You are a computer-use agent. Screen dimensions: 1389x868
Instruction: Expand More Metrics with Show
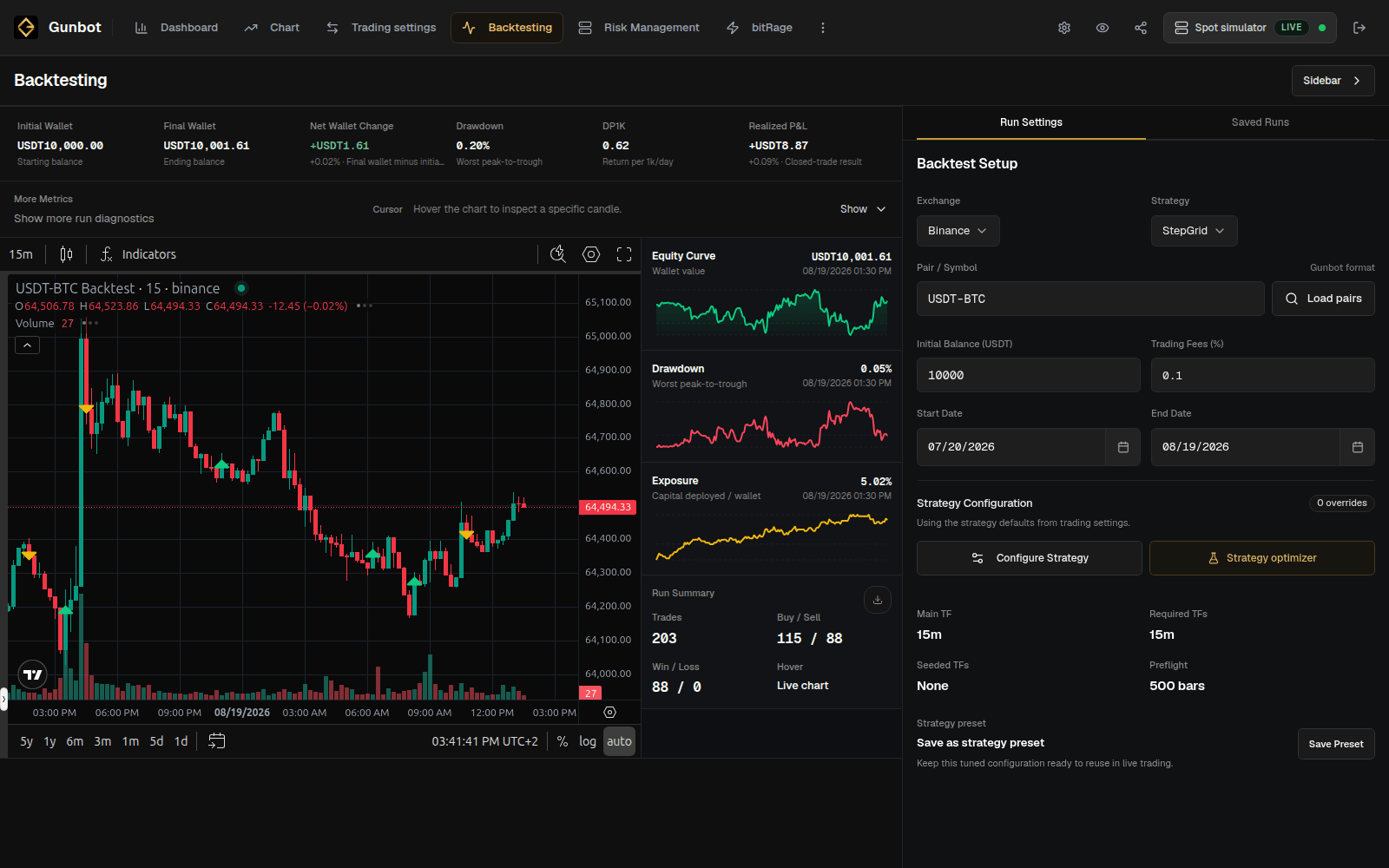(x=863, y=209)
